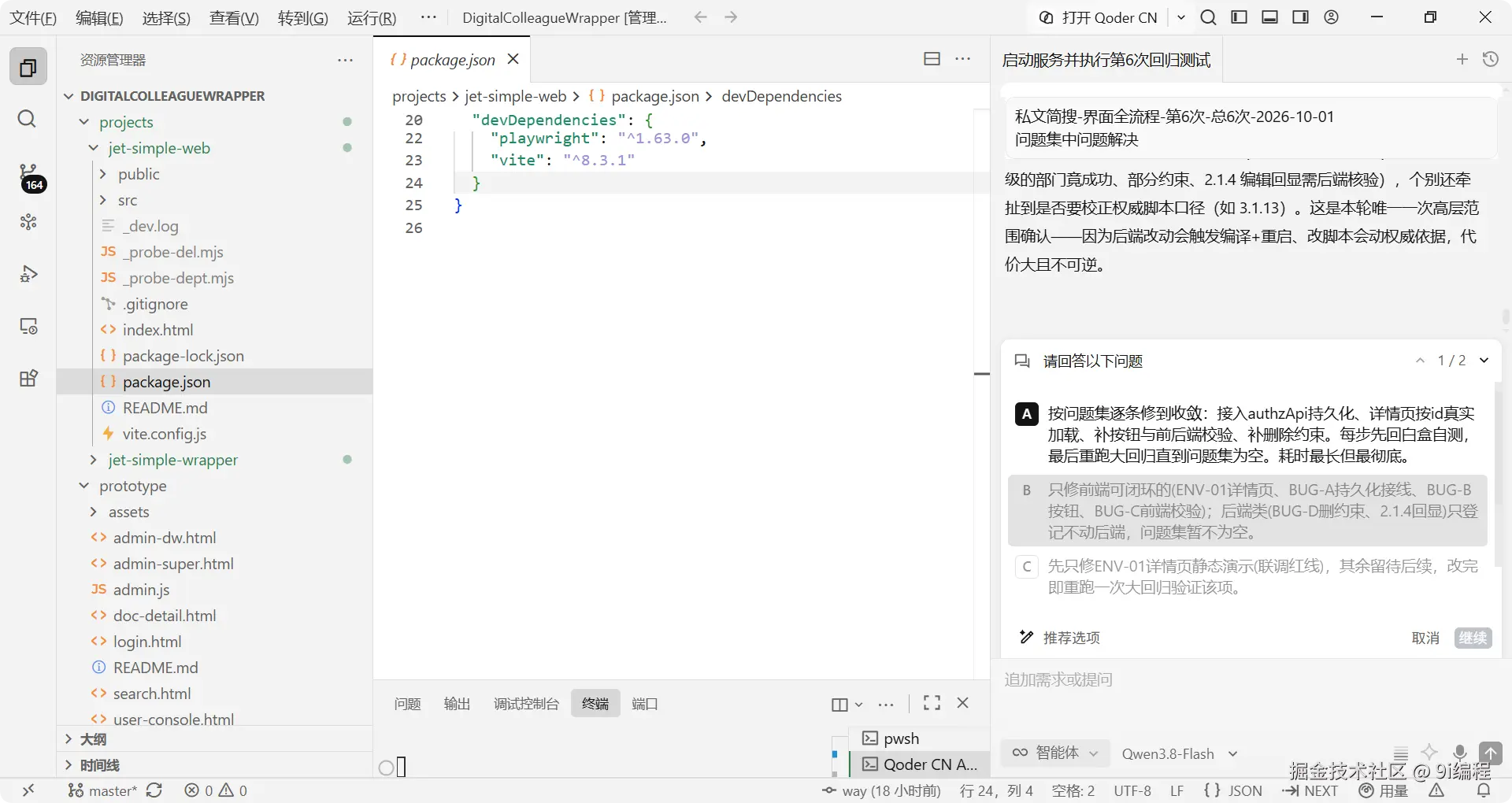This screenshot has width=1512, height=803.
Task: Expand the src folder
Action: click(x=103, y=200)
